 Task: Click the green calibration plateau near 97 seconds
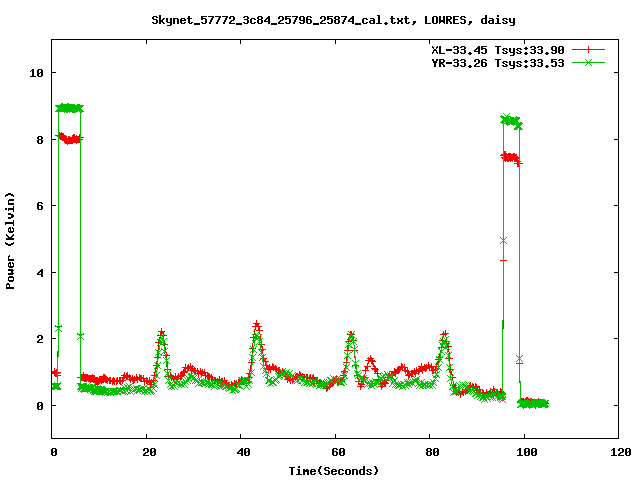pos(511,121)
